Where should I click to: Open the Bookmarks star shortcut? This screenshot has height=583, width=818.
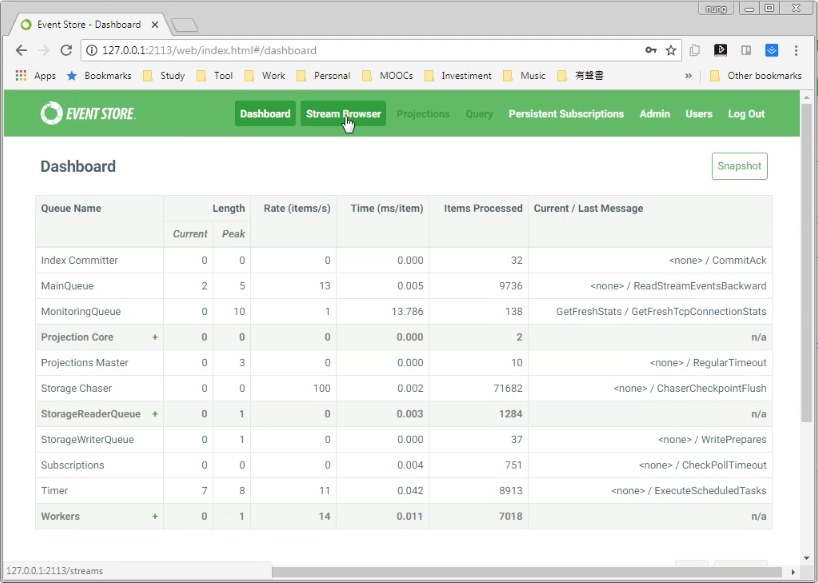[x=99, y=76]
